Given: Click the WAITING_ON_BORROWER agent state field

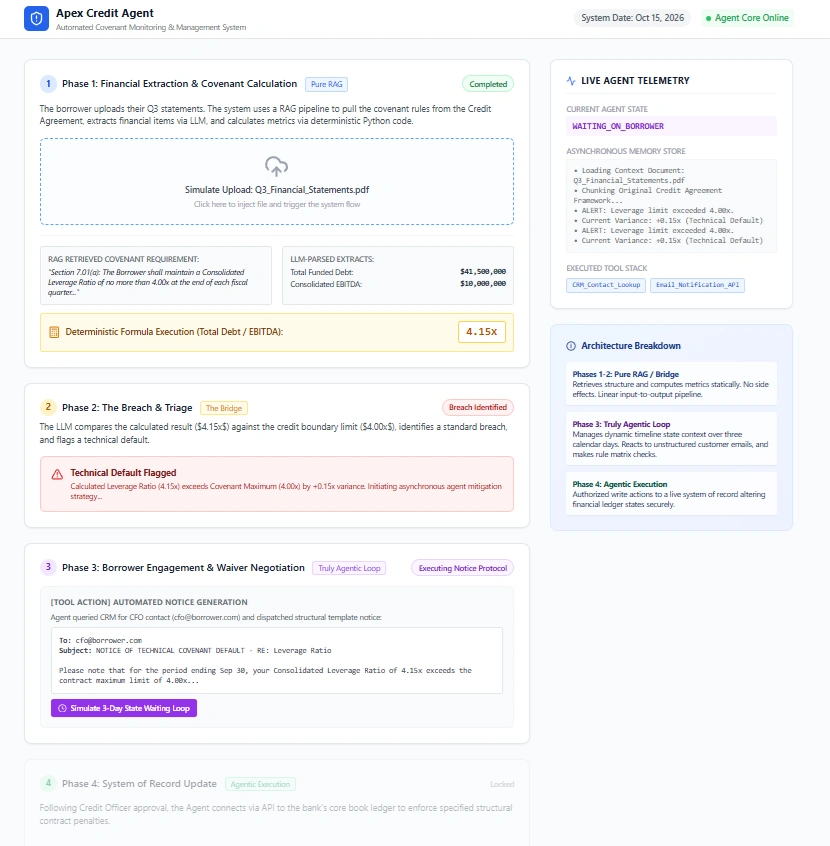Looking at the screenshot, I should (x=671, y=126).
